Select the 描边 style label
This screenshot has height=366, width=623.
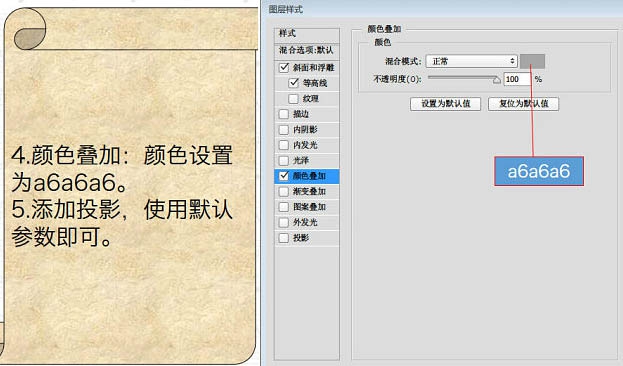point(301,114)
